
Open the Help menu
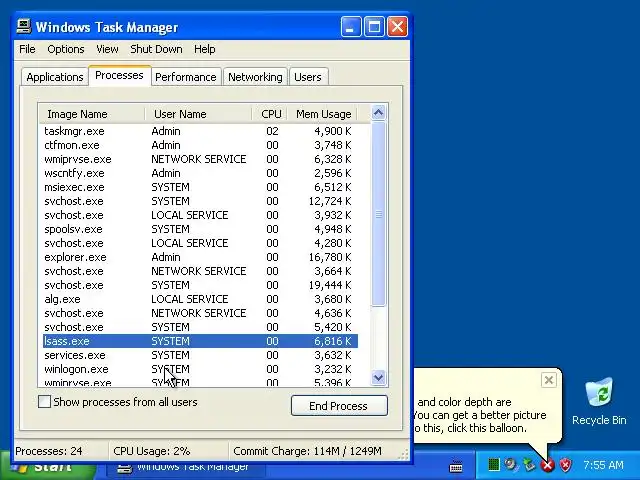(204, 49)
